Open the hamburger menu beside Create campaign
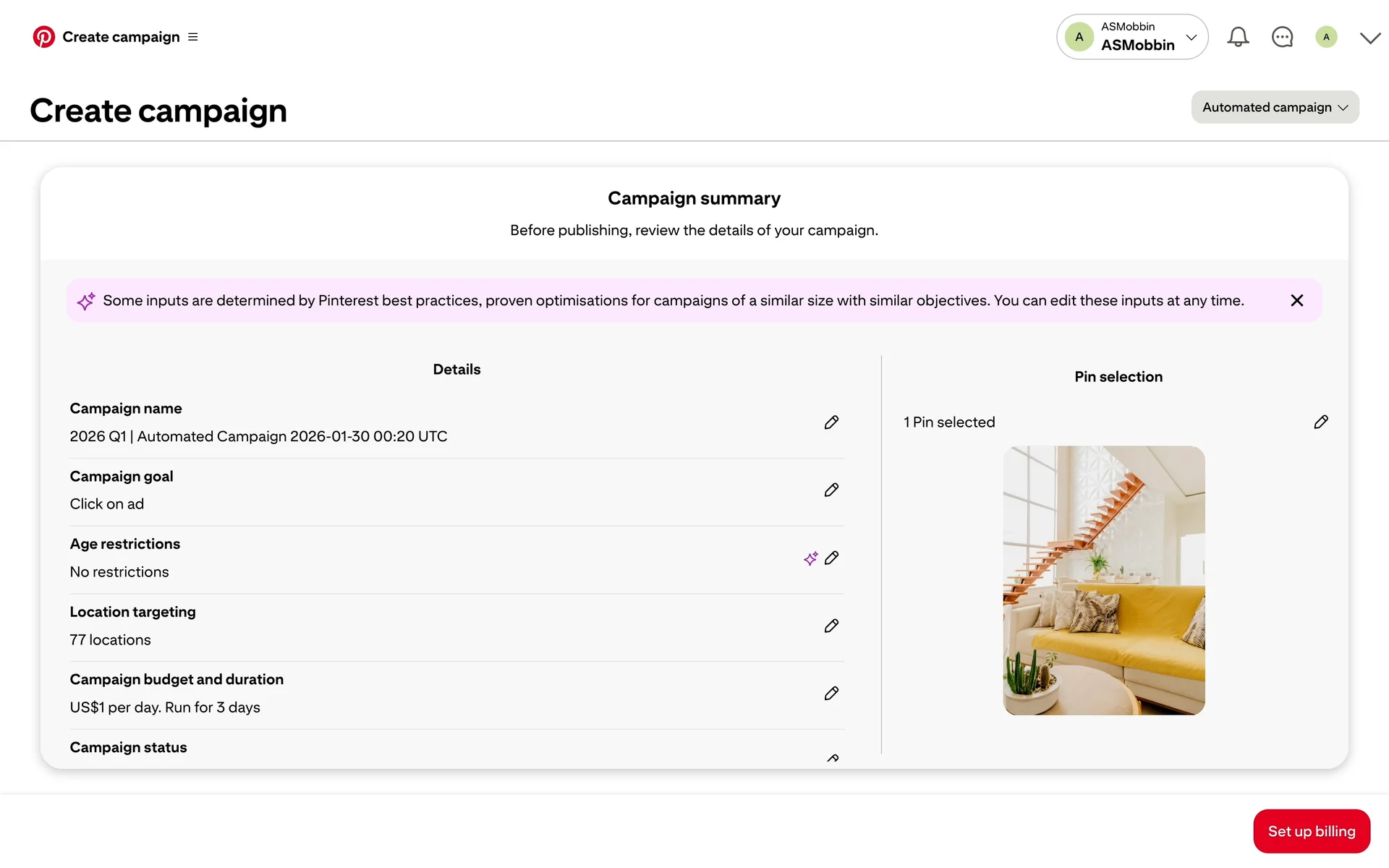1389x868 pixels. point(193,37)
